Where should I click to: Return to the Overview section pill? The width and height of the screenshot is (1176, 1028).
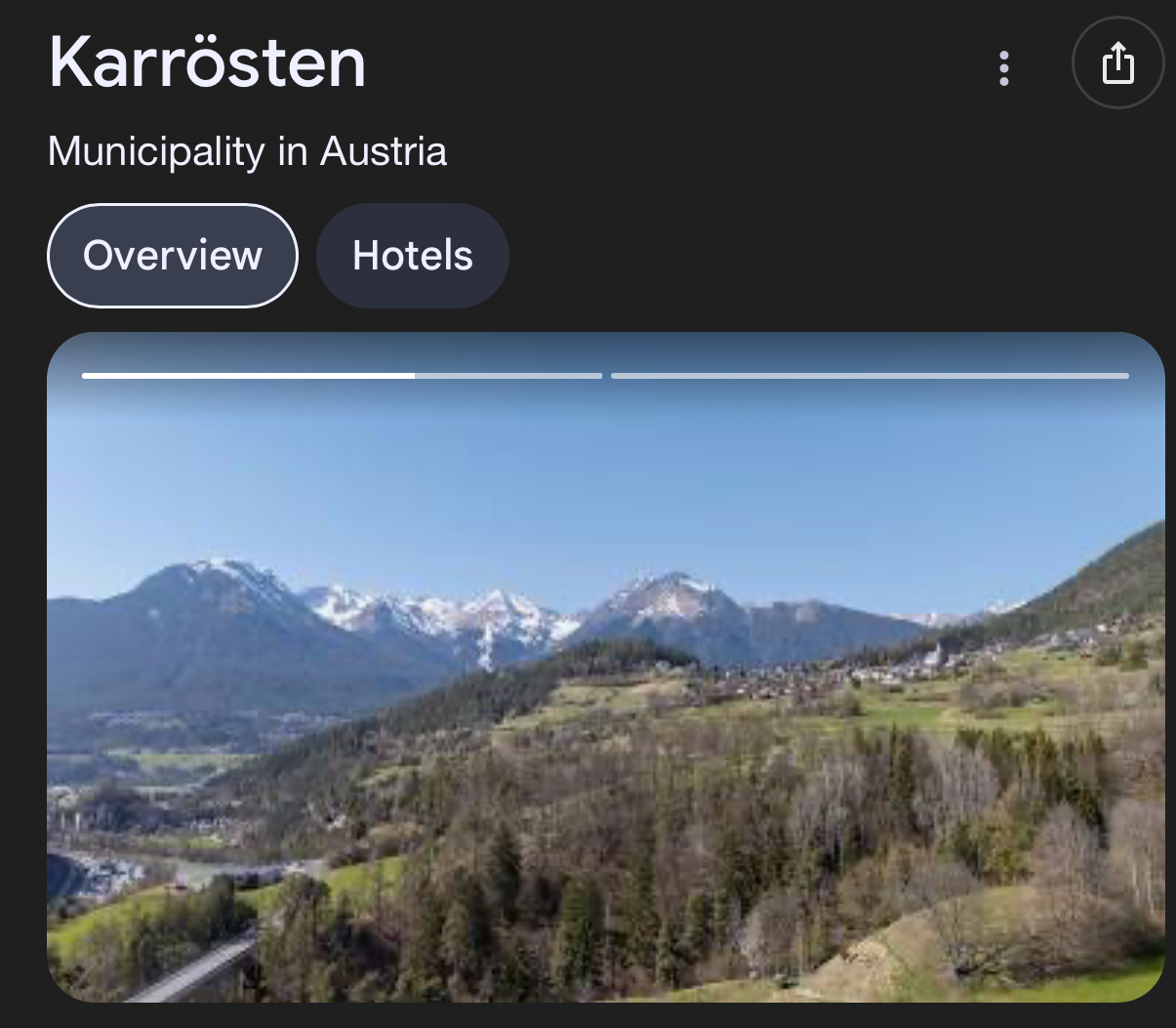[173, 256]
